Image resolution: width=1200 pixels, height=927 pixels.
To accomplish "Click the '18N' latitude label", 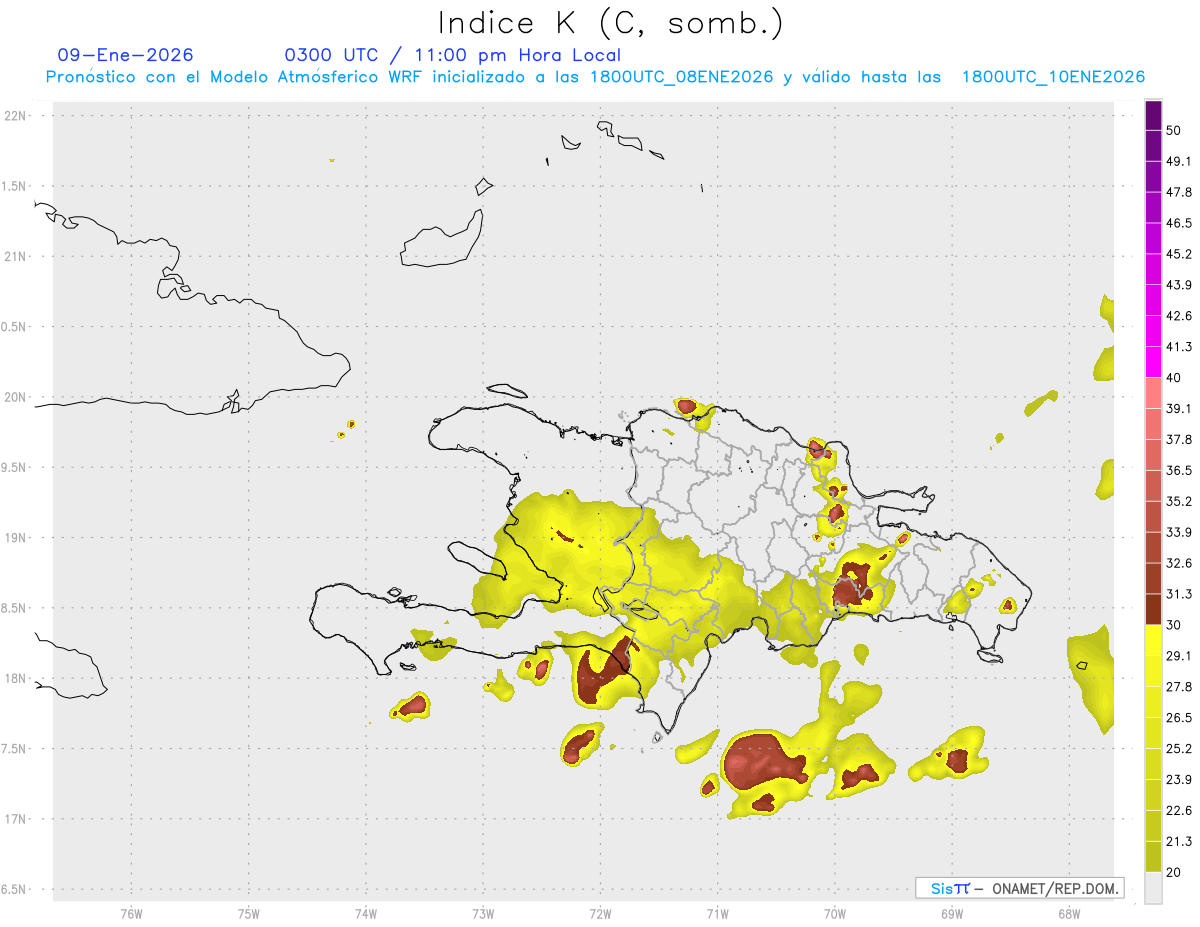I will 15,678.
